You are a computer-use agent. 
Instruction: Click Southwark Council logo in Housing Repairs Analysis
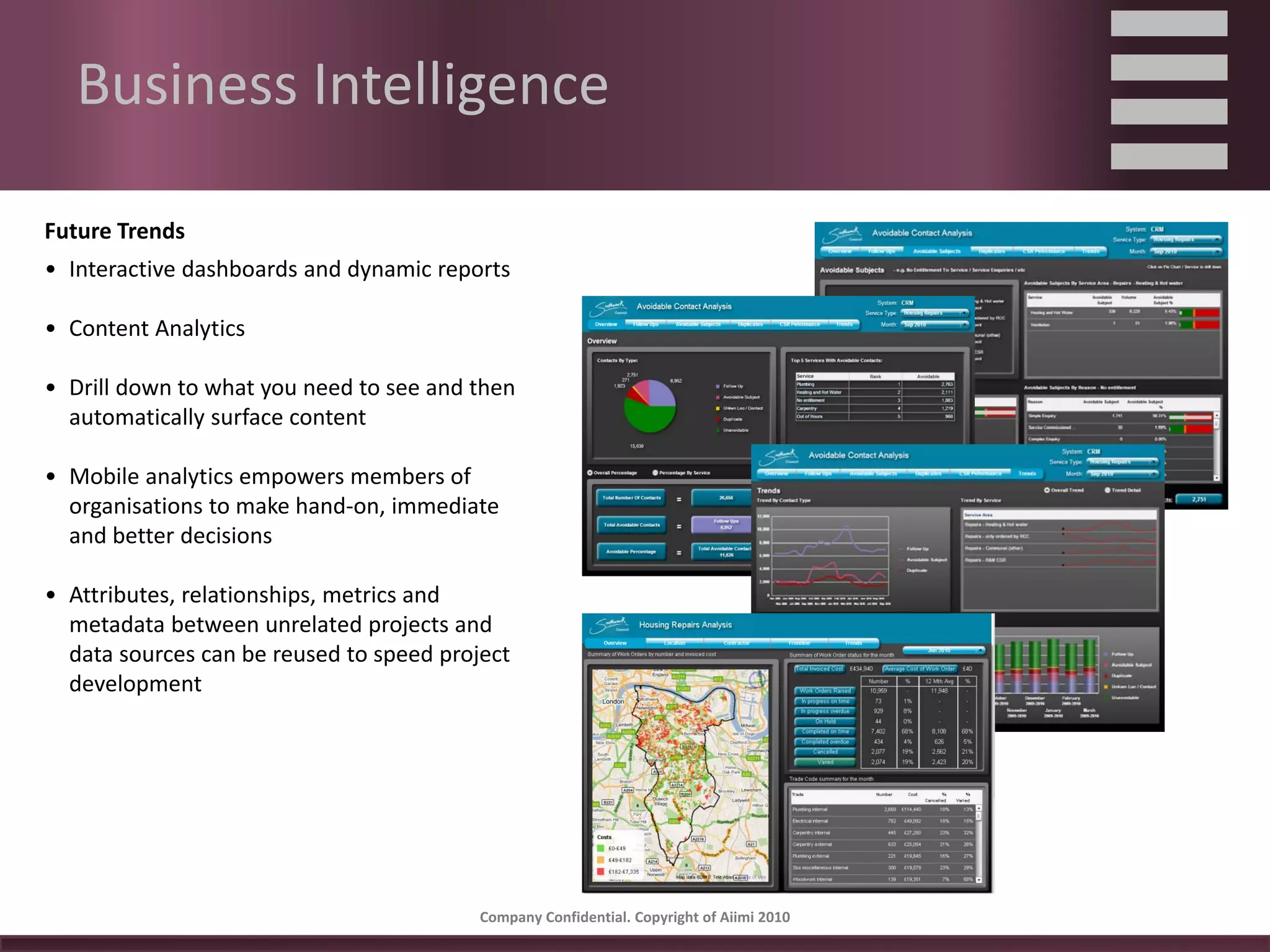pyautogui.click(x=608, y=625)
